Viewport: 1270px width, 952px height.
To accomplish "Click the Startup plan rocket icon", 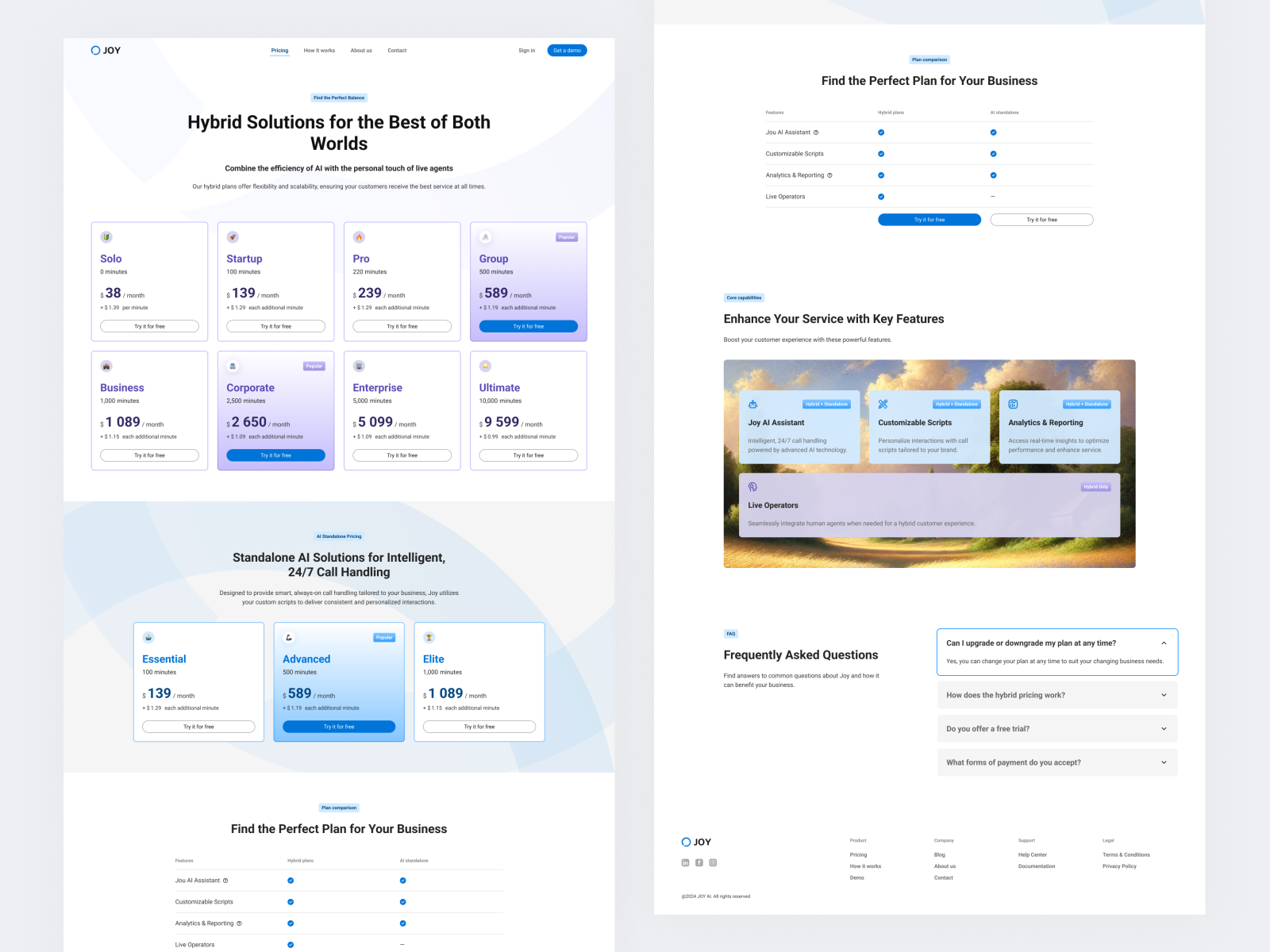I will [233, 237].
